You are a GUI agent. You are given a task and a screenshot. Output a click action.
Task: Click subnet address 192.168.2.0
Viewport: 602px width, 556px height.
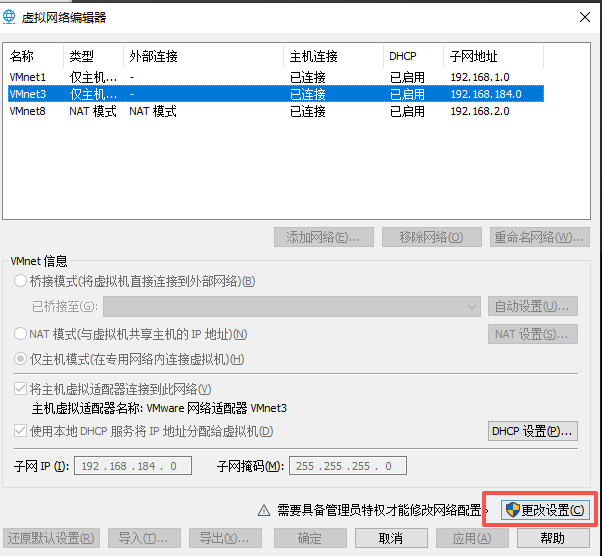(x=480, y=111)
